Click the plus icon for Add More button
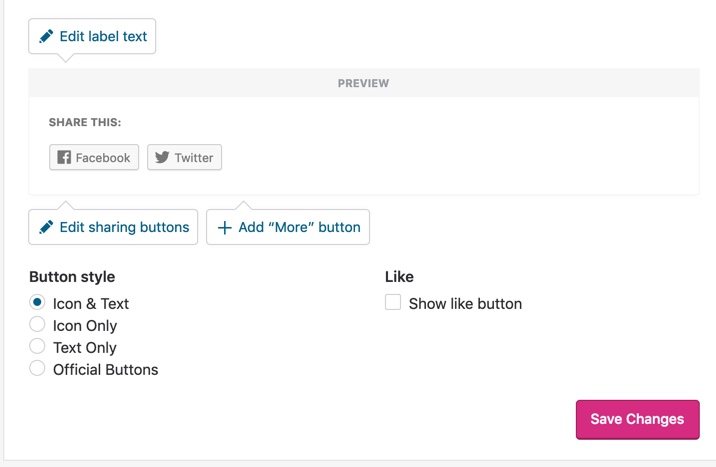The width and height of the screenshot is (716, 467). (225, 227)
